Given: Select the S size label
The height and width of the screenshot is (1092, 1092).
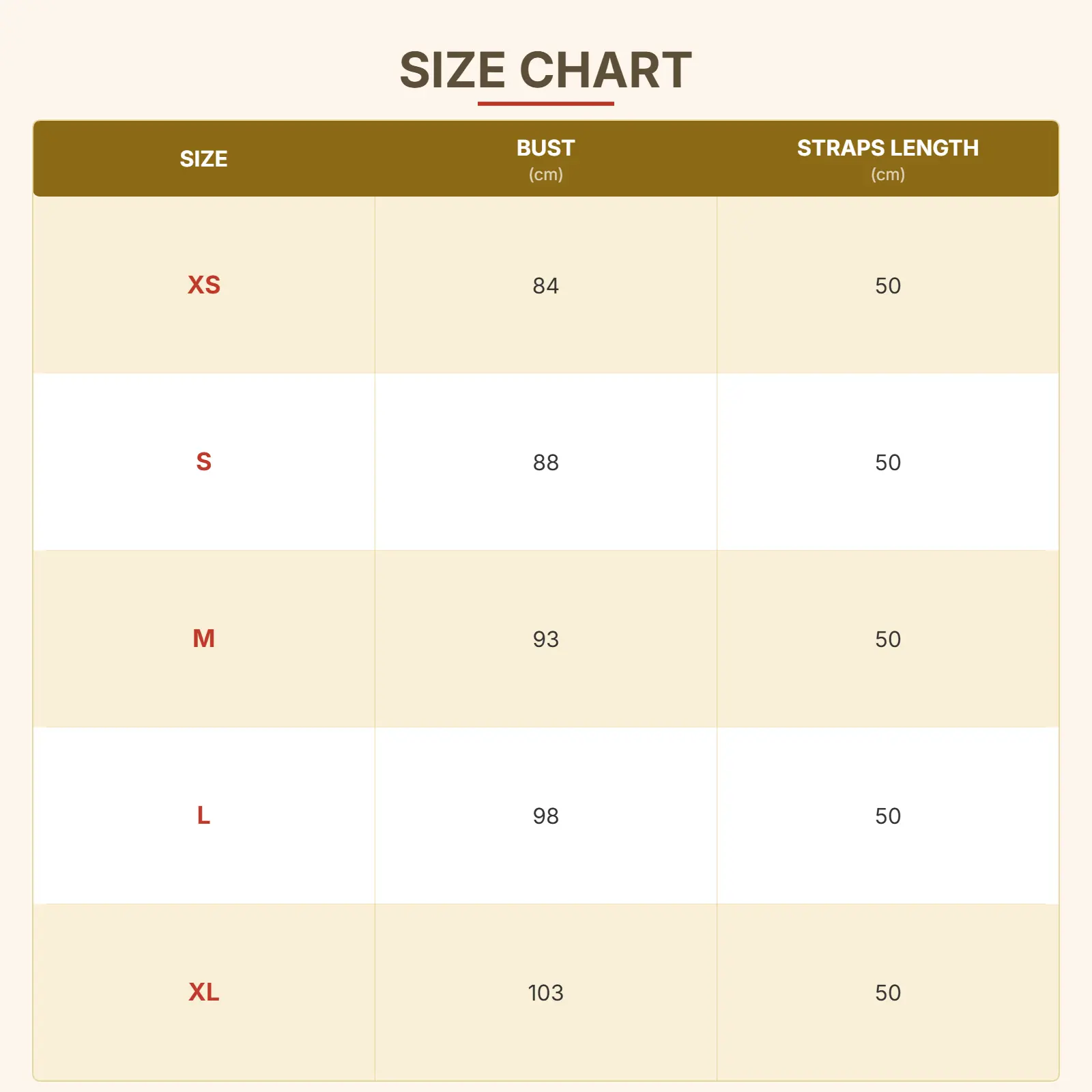Looking at the screenshot, I should pyautogui.click(x=203, y=462).
